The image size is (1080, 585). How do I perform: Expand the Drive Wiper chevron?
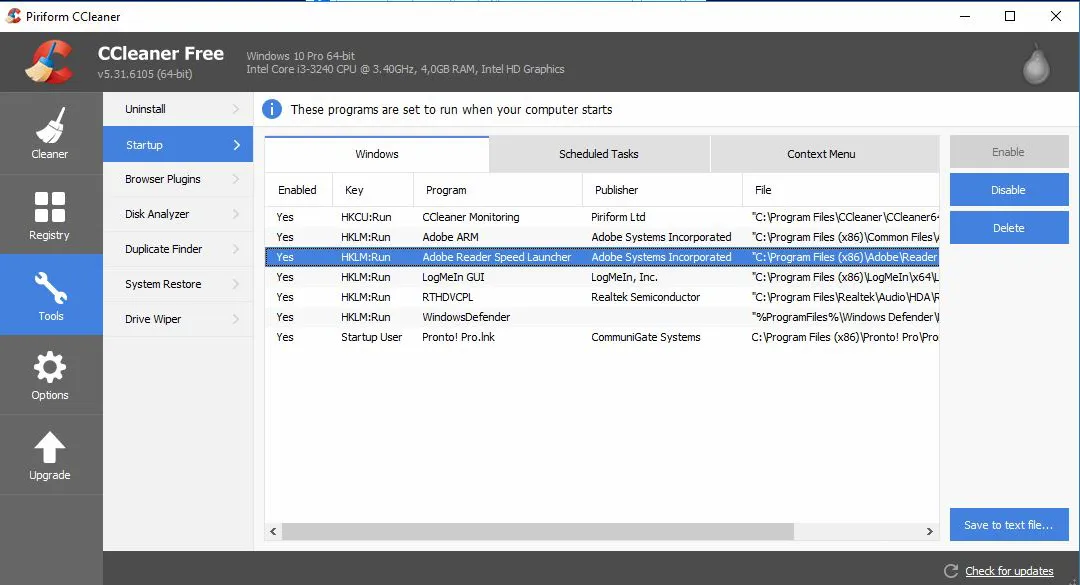[x=236, y=319]
